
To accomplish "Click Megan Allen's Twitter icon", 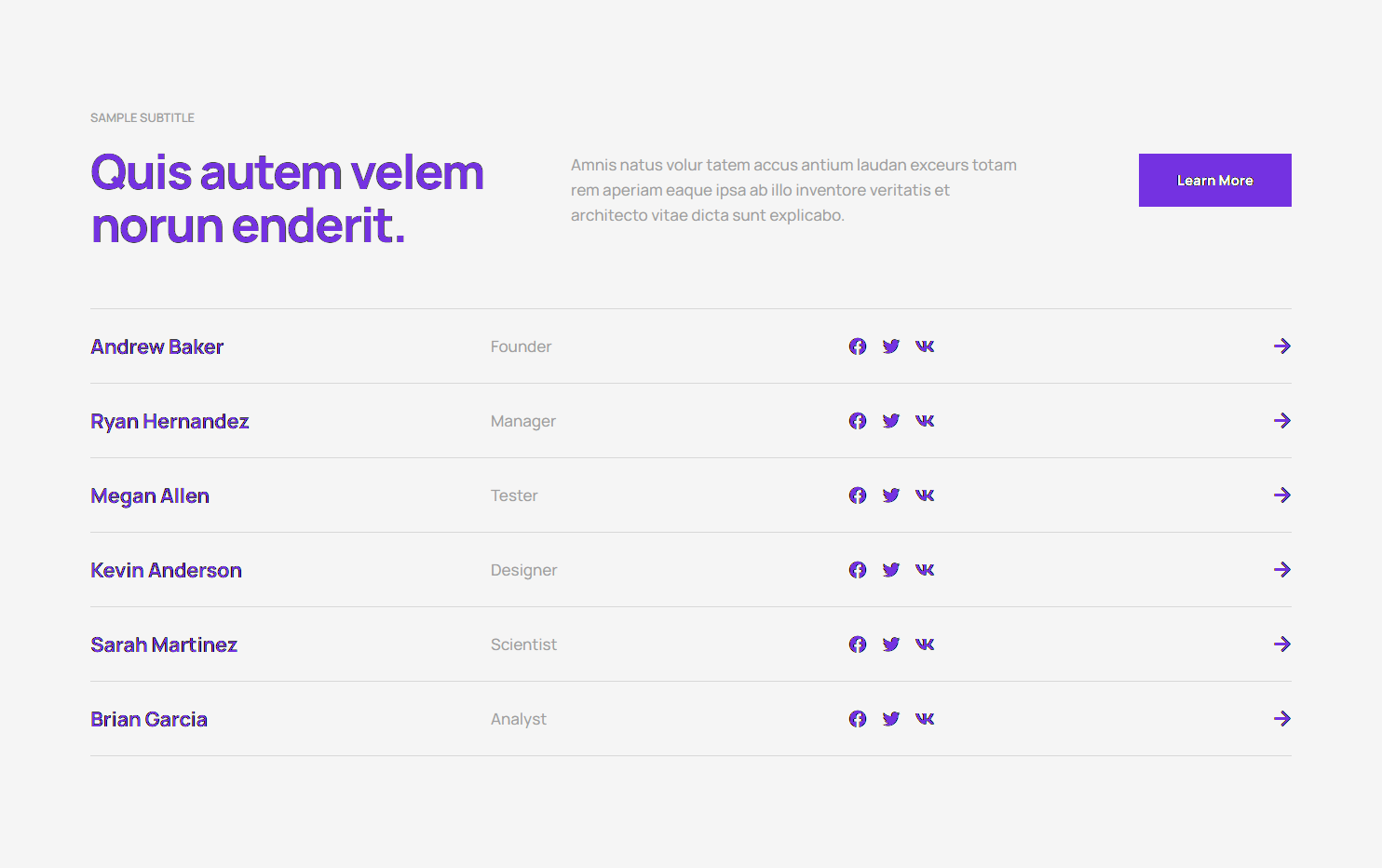I will [x=891, y=495].
